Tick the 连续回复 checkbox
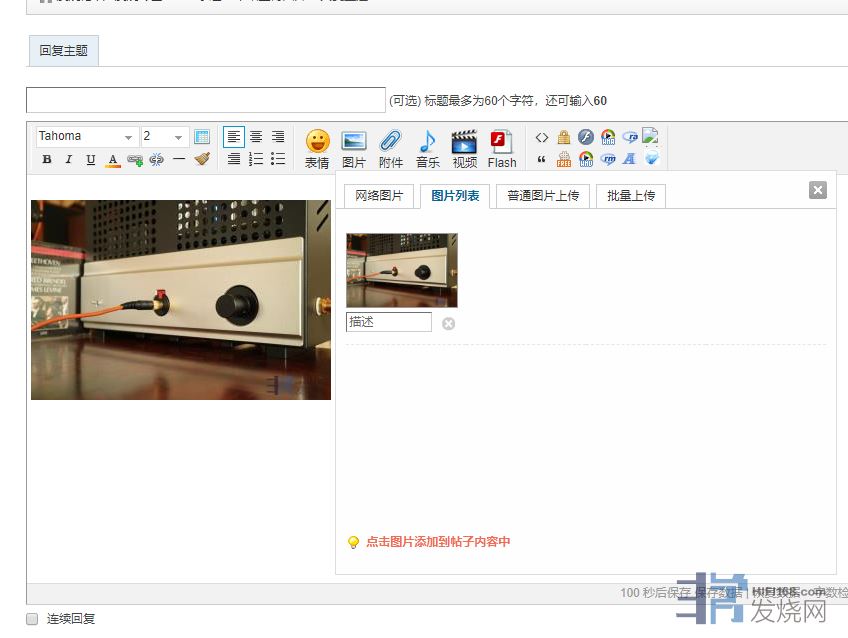 click(x=32, y=619)
